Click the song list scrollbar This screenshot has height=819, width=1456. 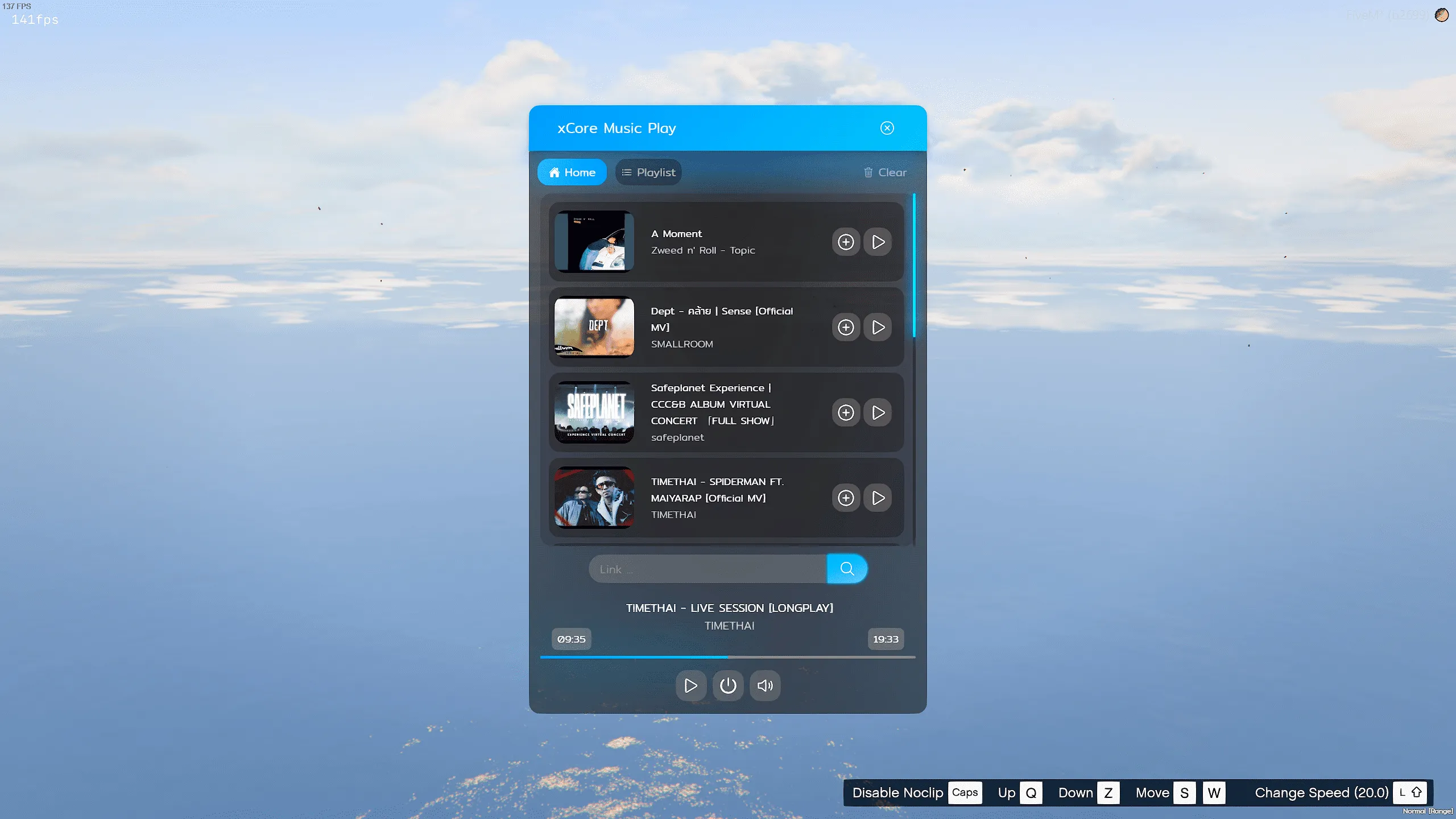click(x=914, y=266)
